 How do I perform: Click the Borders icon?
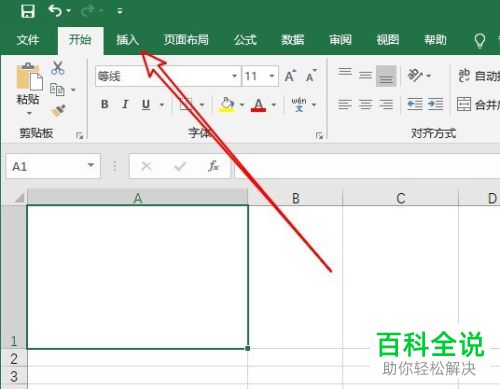click(x=186, y=104)
